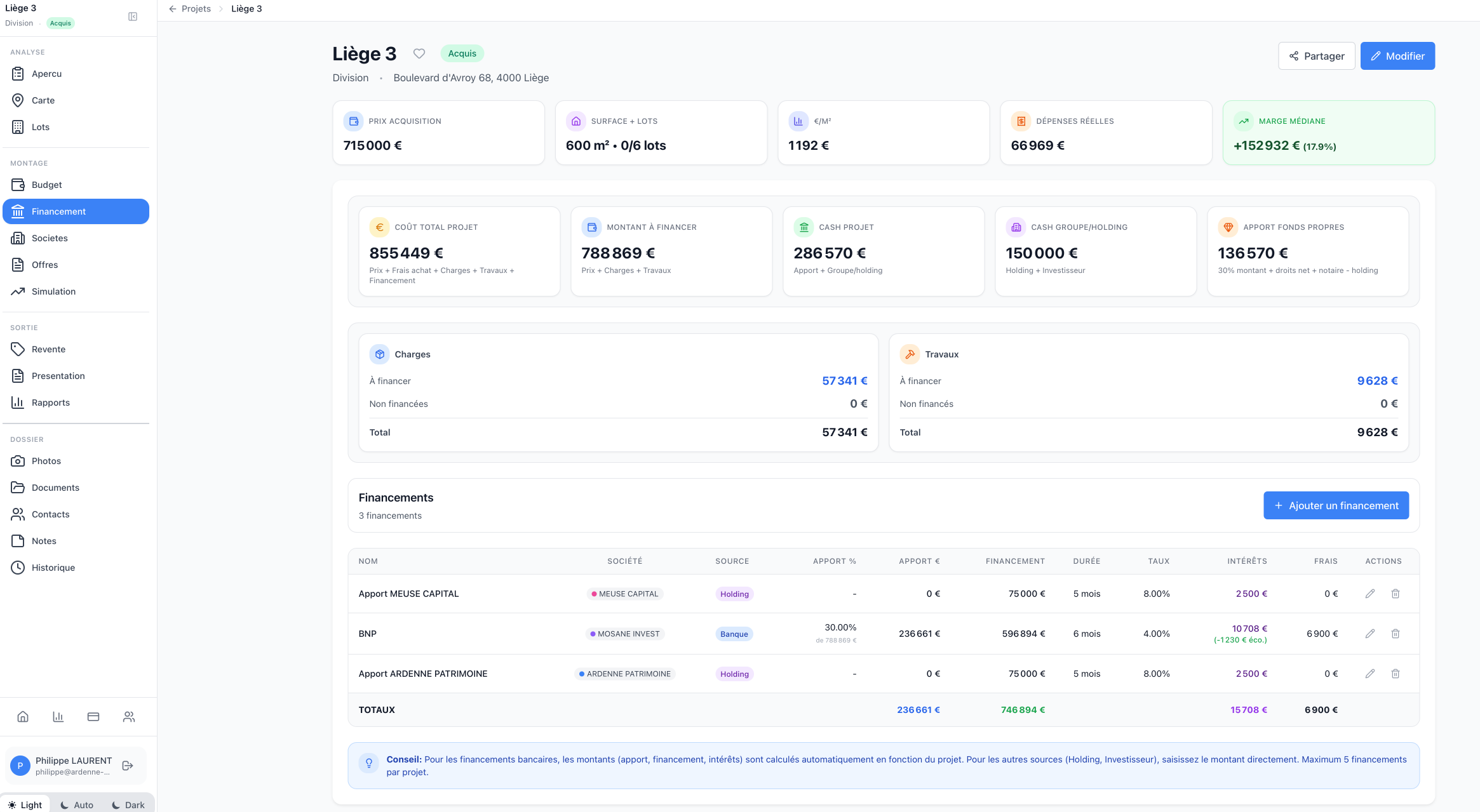
Task: Toggle the favorite heart next to Liège 3
Action: pos(419,53)
